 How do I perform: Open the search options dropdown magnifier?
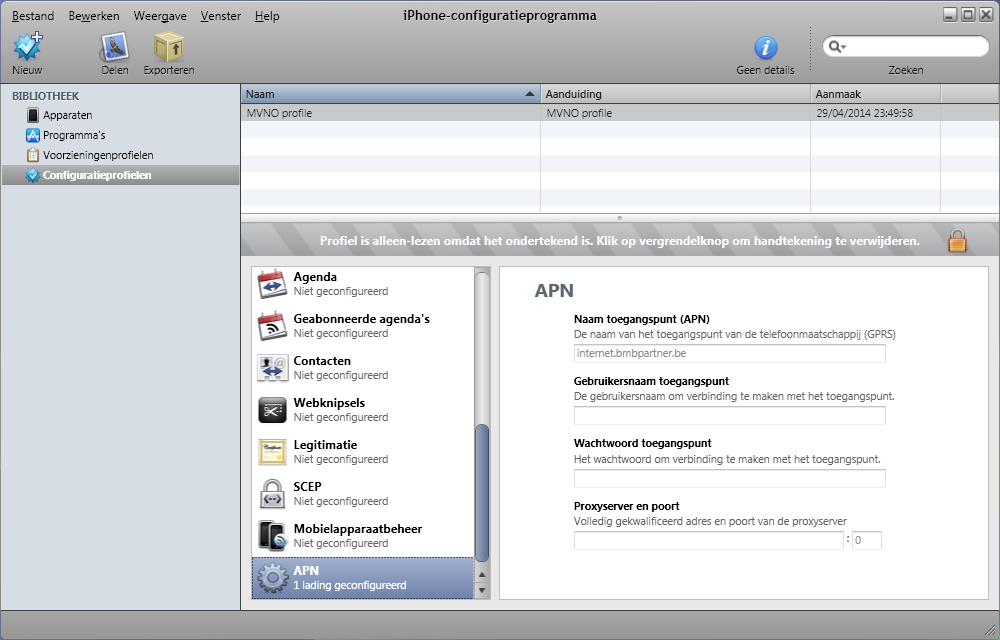(x=837, y=47)
